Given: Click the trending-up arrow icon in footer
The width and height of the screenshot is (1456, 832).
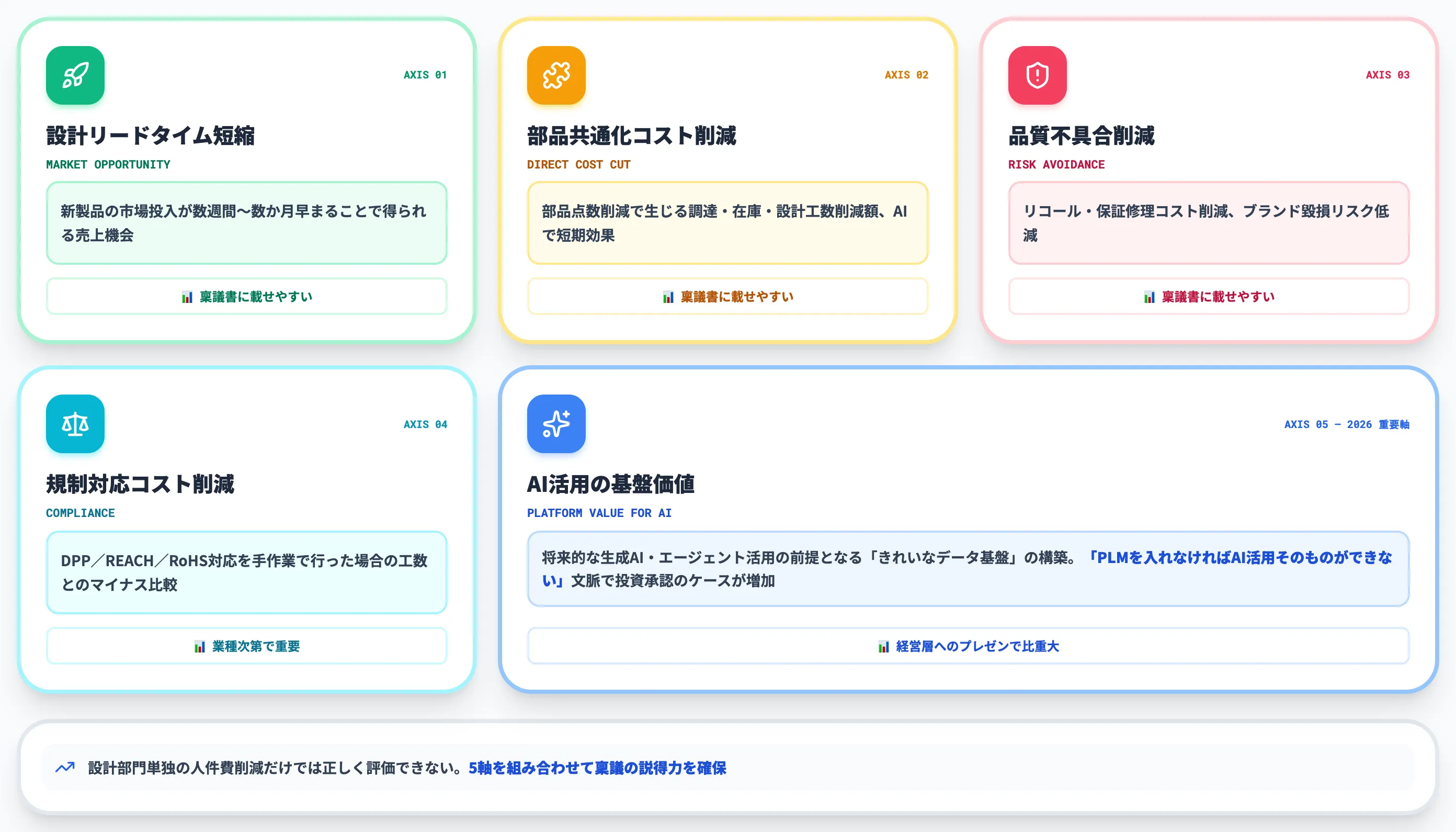Looking at the screenshot, I should pos(65,768).
